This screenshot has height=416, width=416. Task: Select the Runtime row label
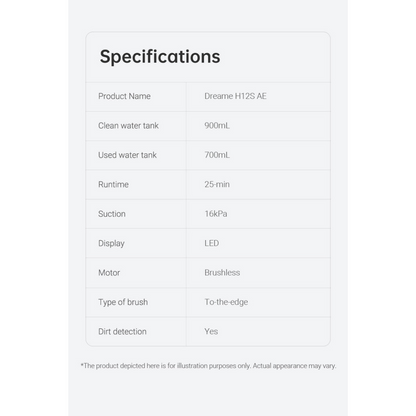coord(113,184)
